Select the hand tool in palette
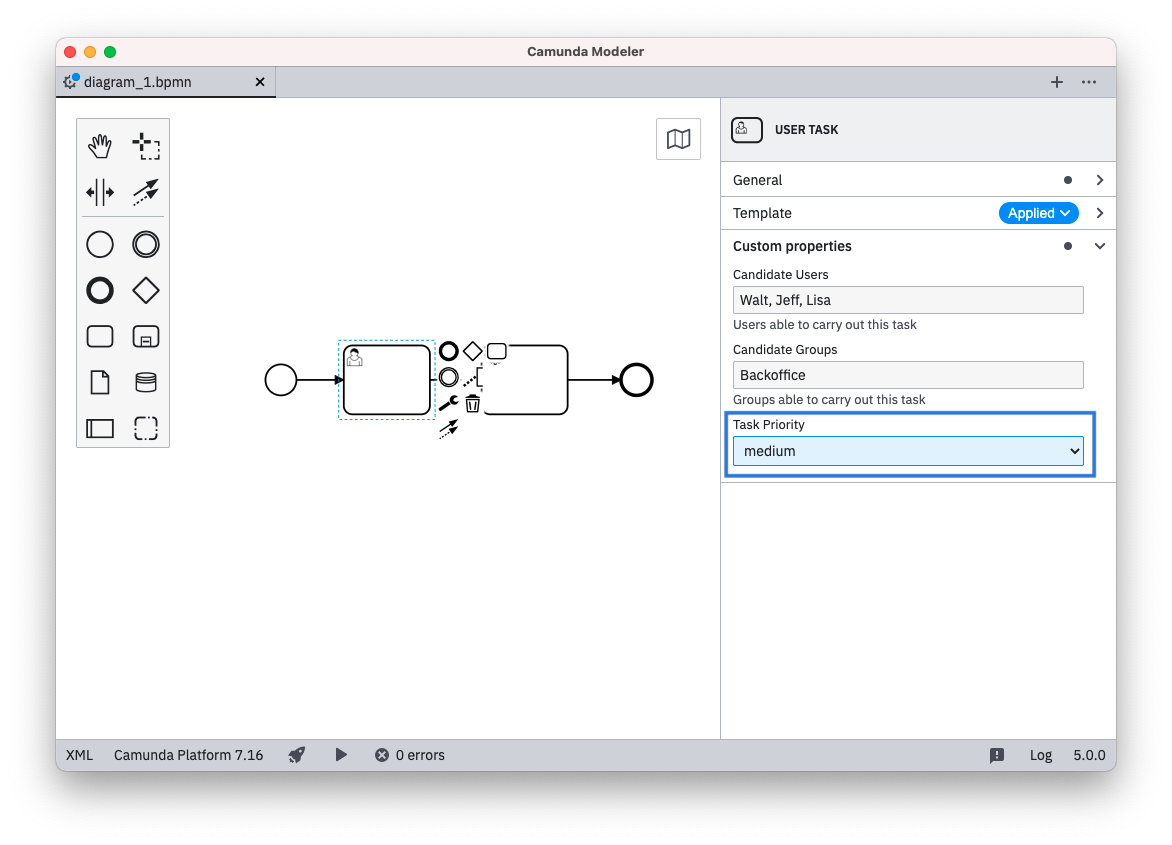Viewport: 1172px width, 845px height. tap(100, 146)
